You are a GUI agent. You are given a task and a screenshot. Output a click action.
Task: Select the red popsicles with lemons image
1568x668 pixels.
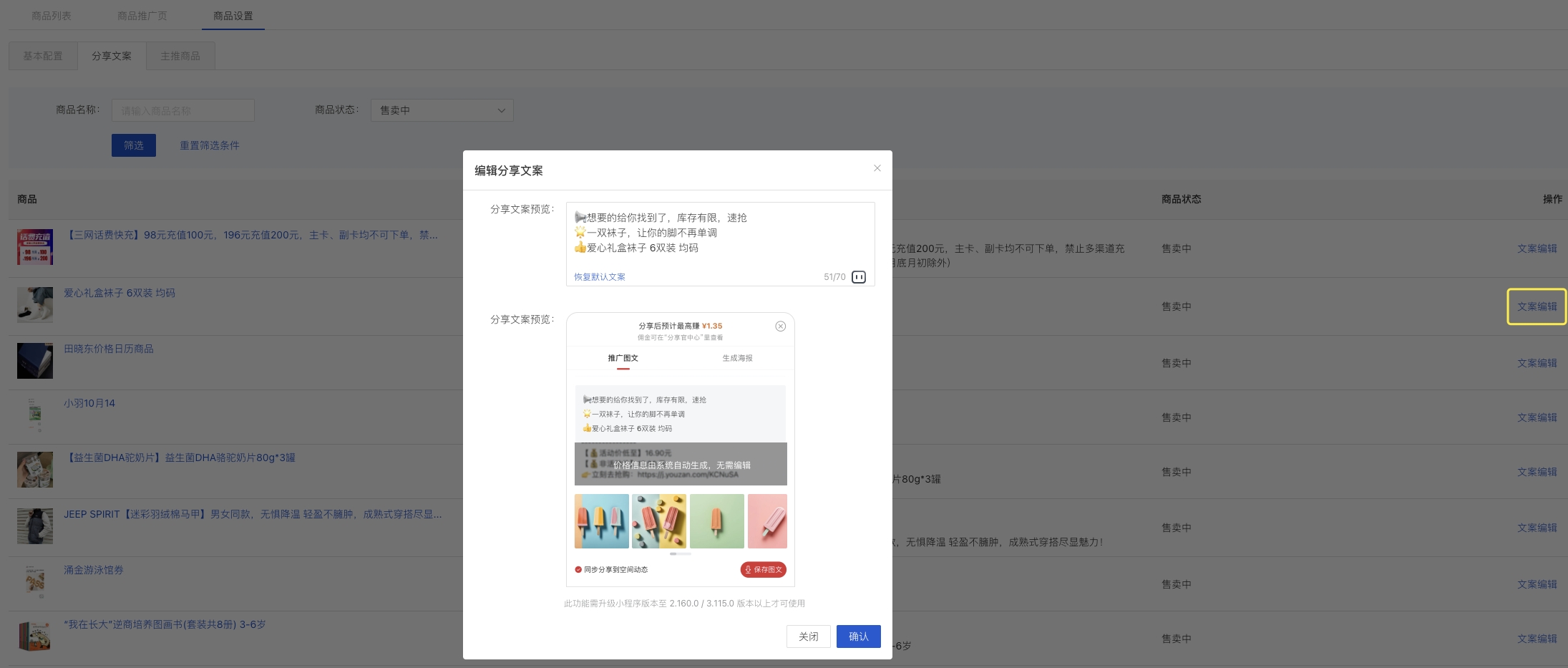click(659, 521)
